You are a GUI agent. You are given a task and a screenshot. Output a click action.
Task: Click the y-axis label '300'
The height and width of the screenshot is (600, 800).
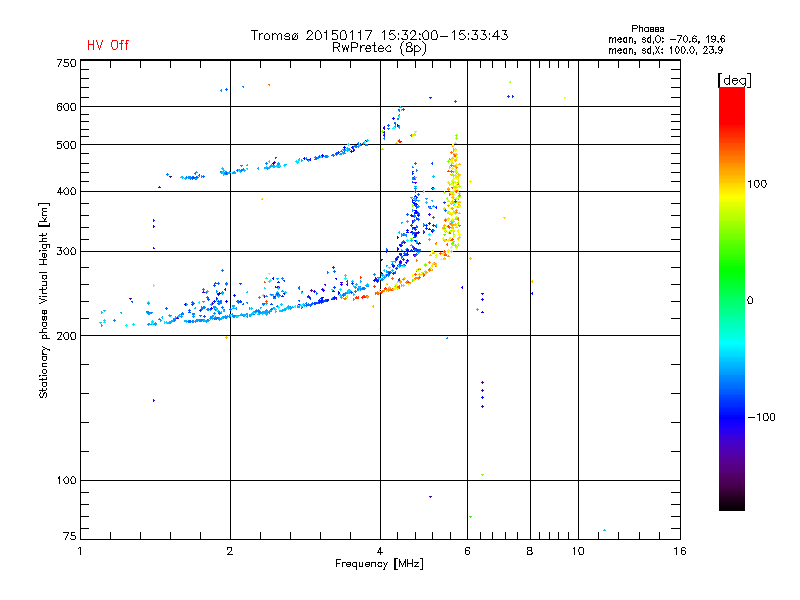point(66,252)
